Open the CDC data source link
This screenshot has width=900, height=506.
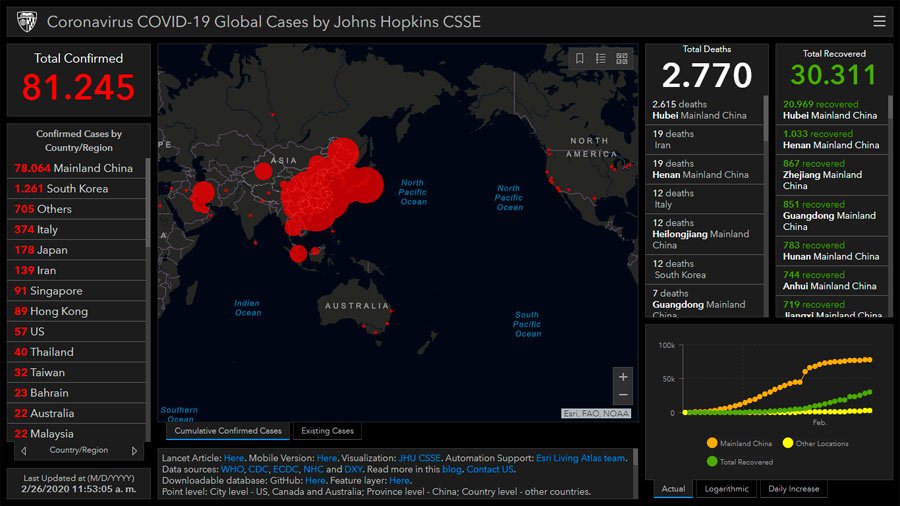(x=258, y=469)
